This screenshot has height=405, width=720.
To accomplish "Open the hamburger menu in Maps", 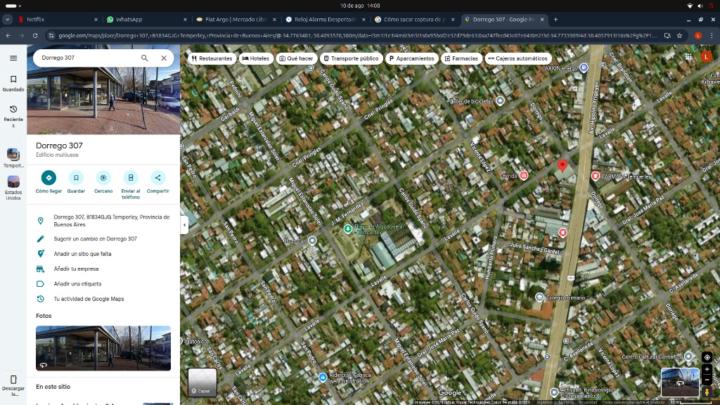I will tap(13, 58).
